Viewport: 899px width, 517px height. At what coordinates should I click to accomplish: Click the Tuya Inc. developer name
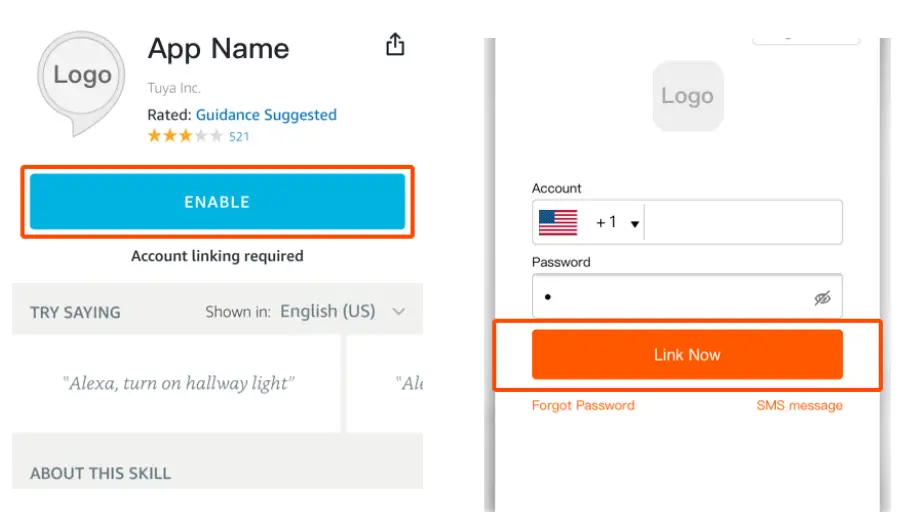click(x=175, y=88)
